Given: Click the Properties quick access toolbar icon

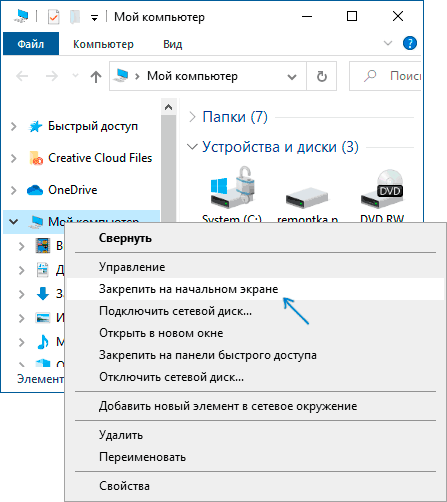Looking at the screenshot, I should [x=53, y=17].
